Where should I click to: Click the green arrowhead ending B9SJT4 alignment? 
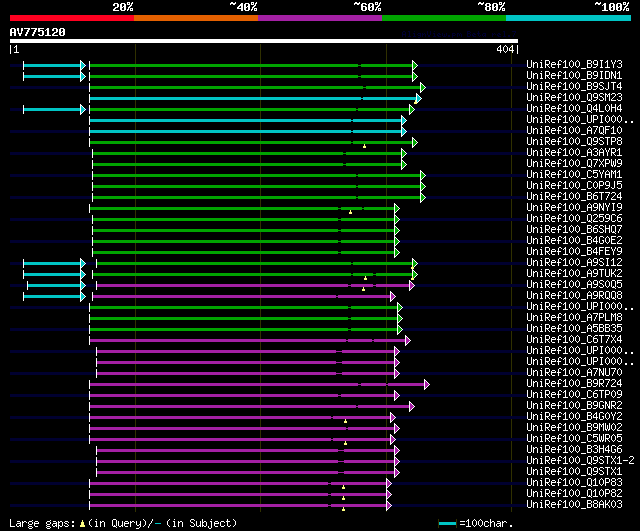pyautogui.click(x=423, y=87)
